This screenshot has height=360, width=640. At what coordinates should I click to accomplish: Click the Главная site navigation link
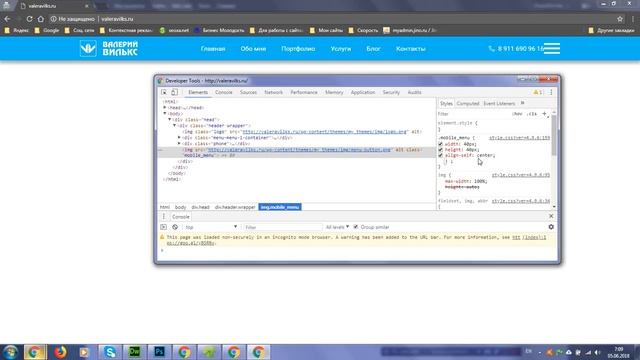point(213,49)
